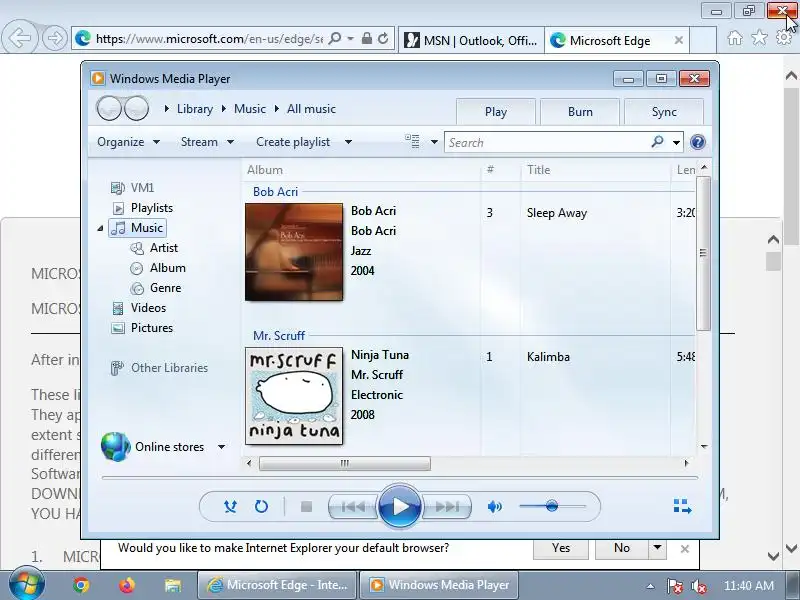Select the Kalimba track
This screenshot has height=600, width=800.
pos(548,357)
